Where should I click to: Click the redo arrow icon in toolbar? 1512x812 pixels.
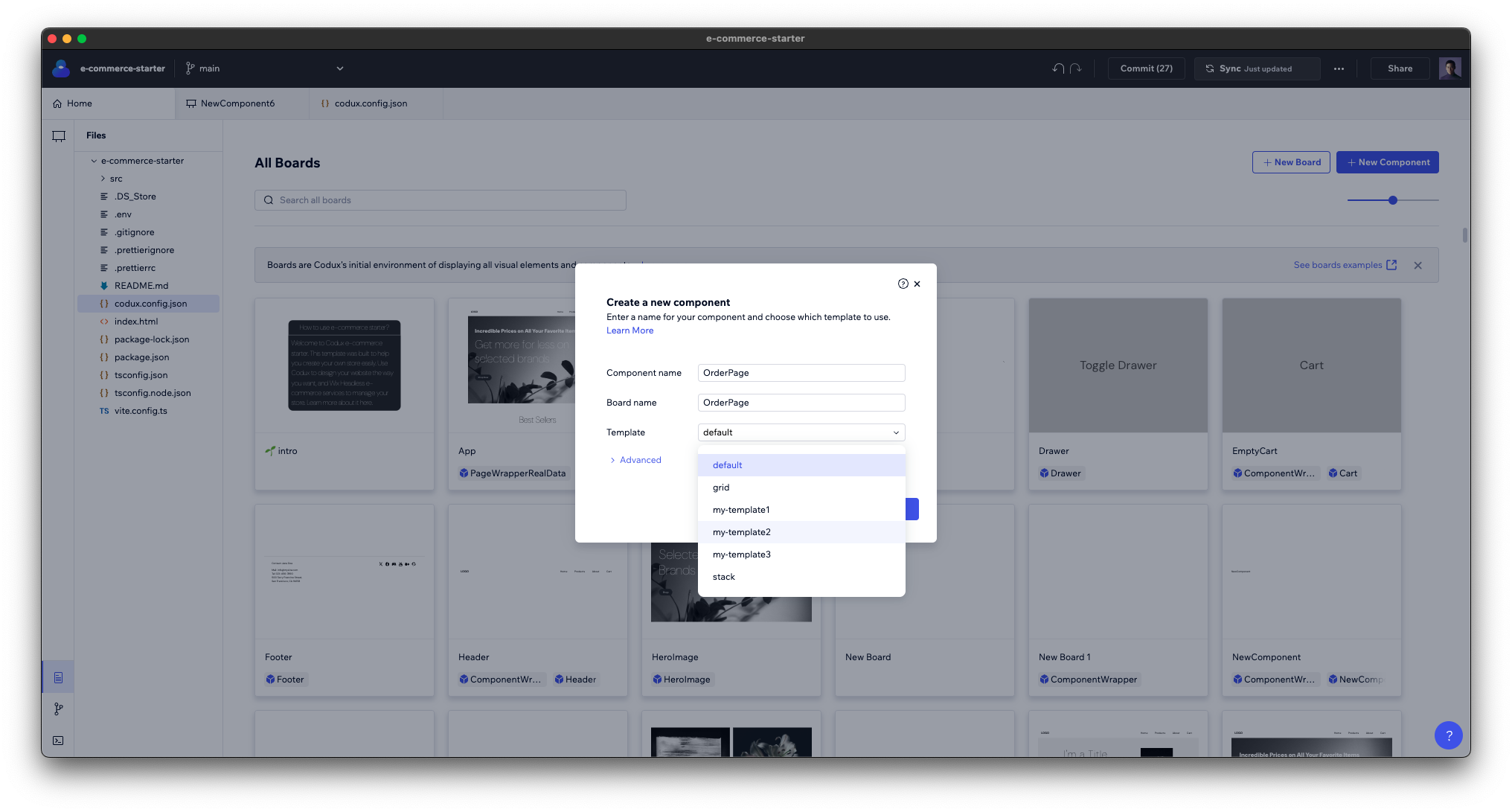1076,68
